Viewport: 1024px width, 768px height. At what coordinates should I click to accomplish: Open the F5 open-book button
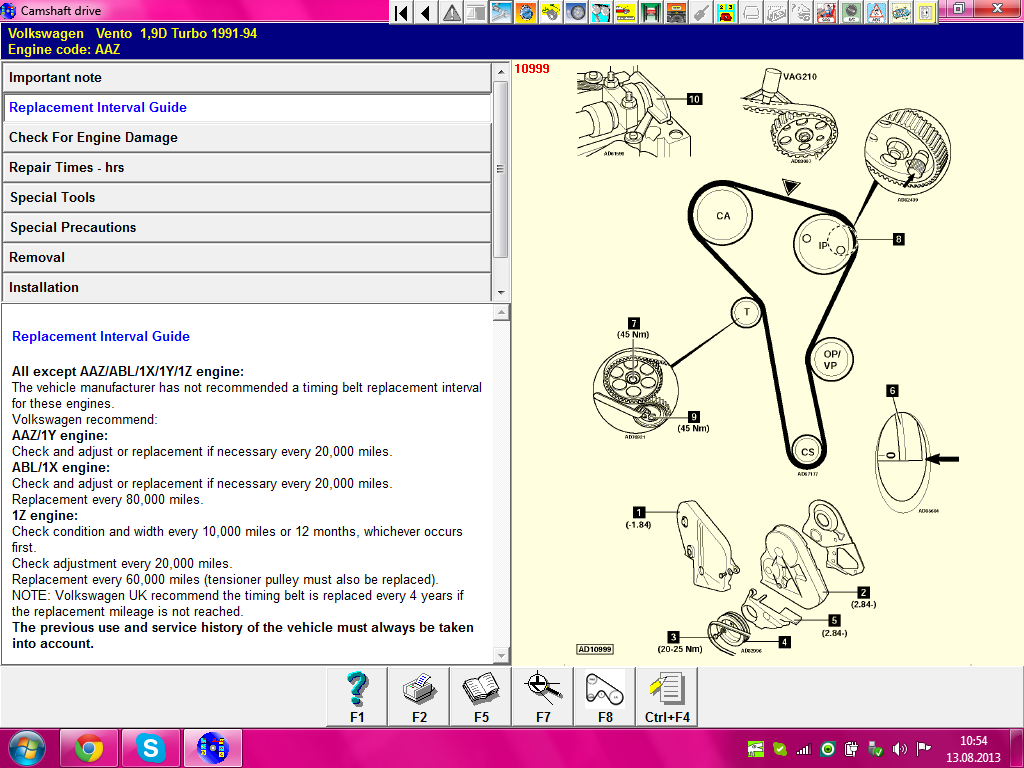(x=481, y=697)
